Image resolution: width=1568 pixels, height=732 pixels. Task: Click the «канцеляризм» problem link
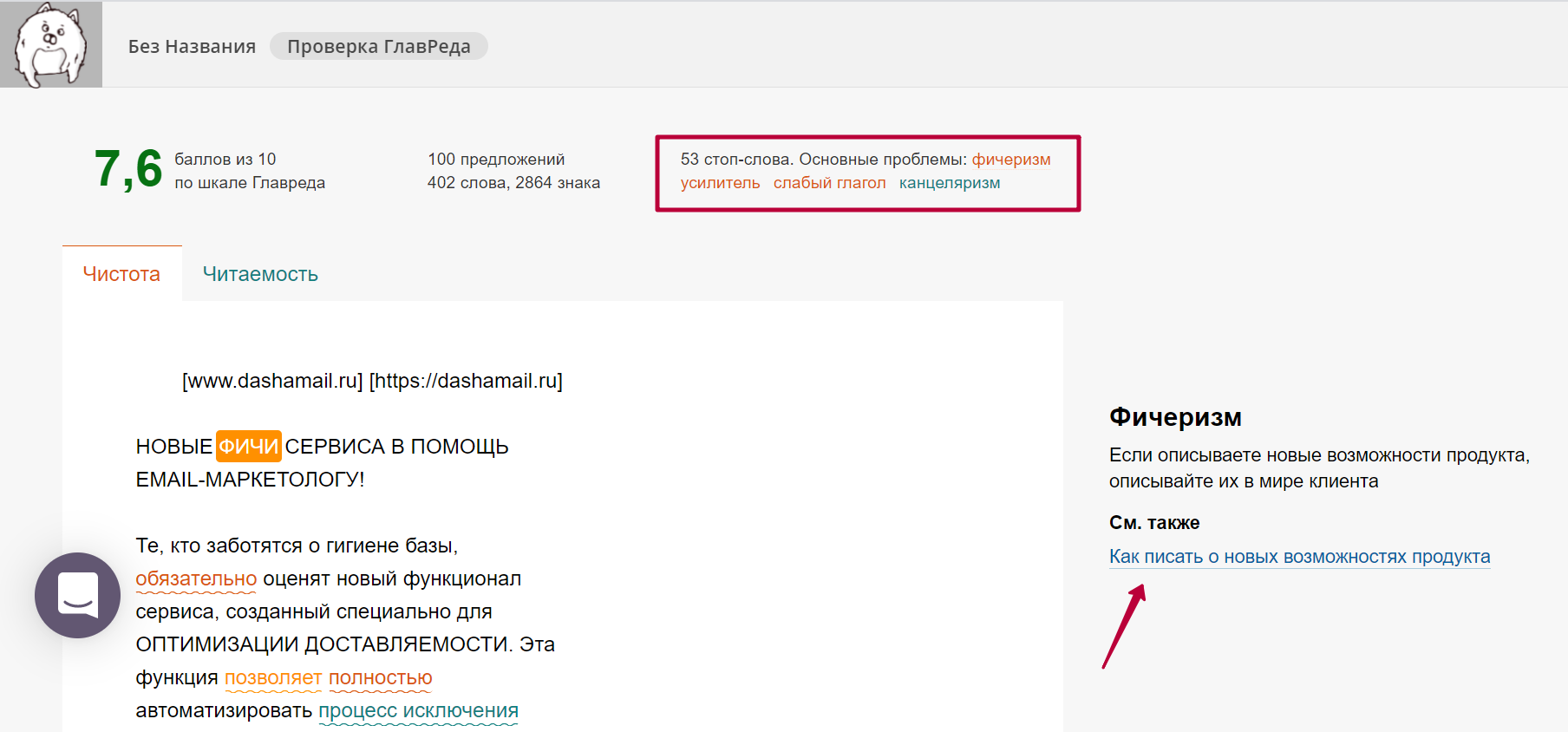(x=950, y=183)
